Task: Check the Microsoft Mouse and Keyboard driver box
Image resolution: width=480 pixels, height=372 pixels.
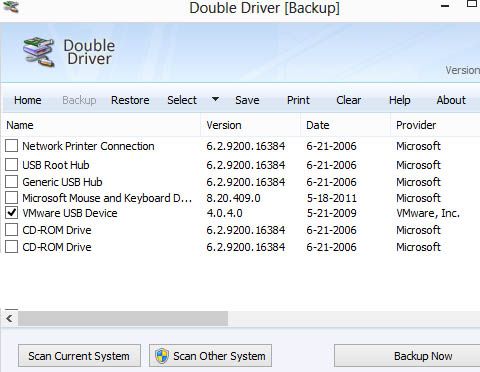Action: click(12, 198)
